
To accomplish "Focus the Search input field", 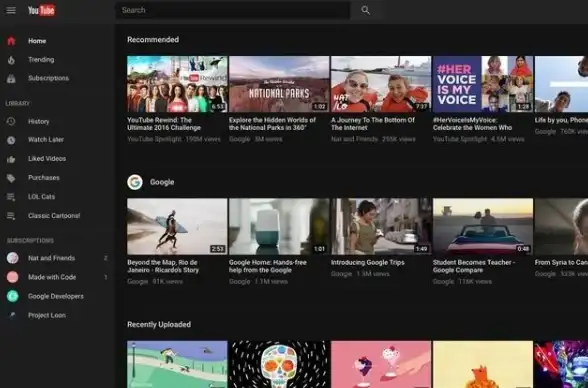I will point(233,10).
